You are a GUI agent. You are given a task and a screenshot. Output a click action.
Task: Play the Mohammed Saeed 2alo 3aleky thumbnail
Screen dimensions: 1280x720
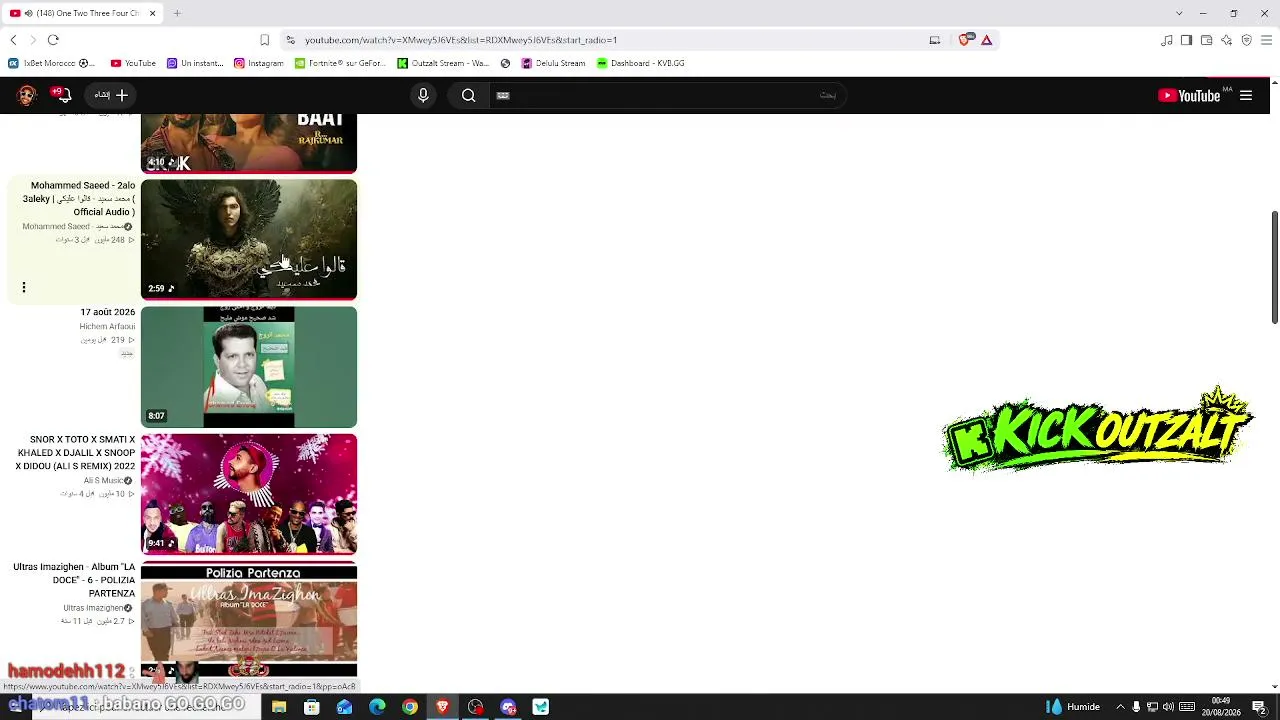(x=249, y=240)
